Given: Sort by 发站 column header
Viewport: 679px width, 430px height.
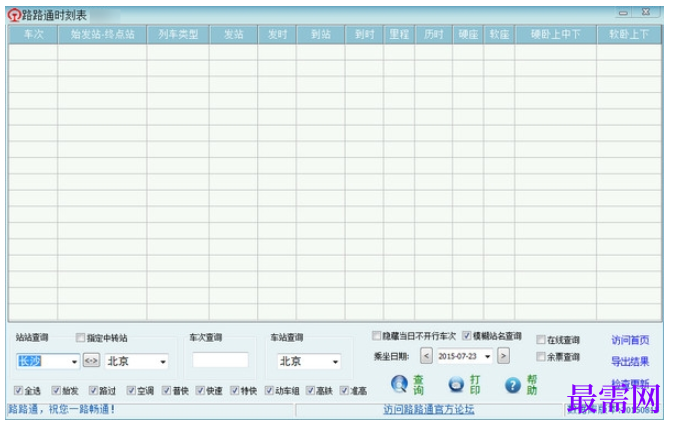Looking at the screenshot, I should (234, 34).
